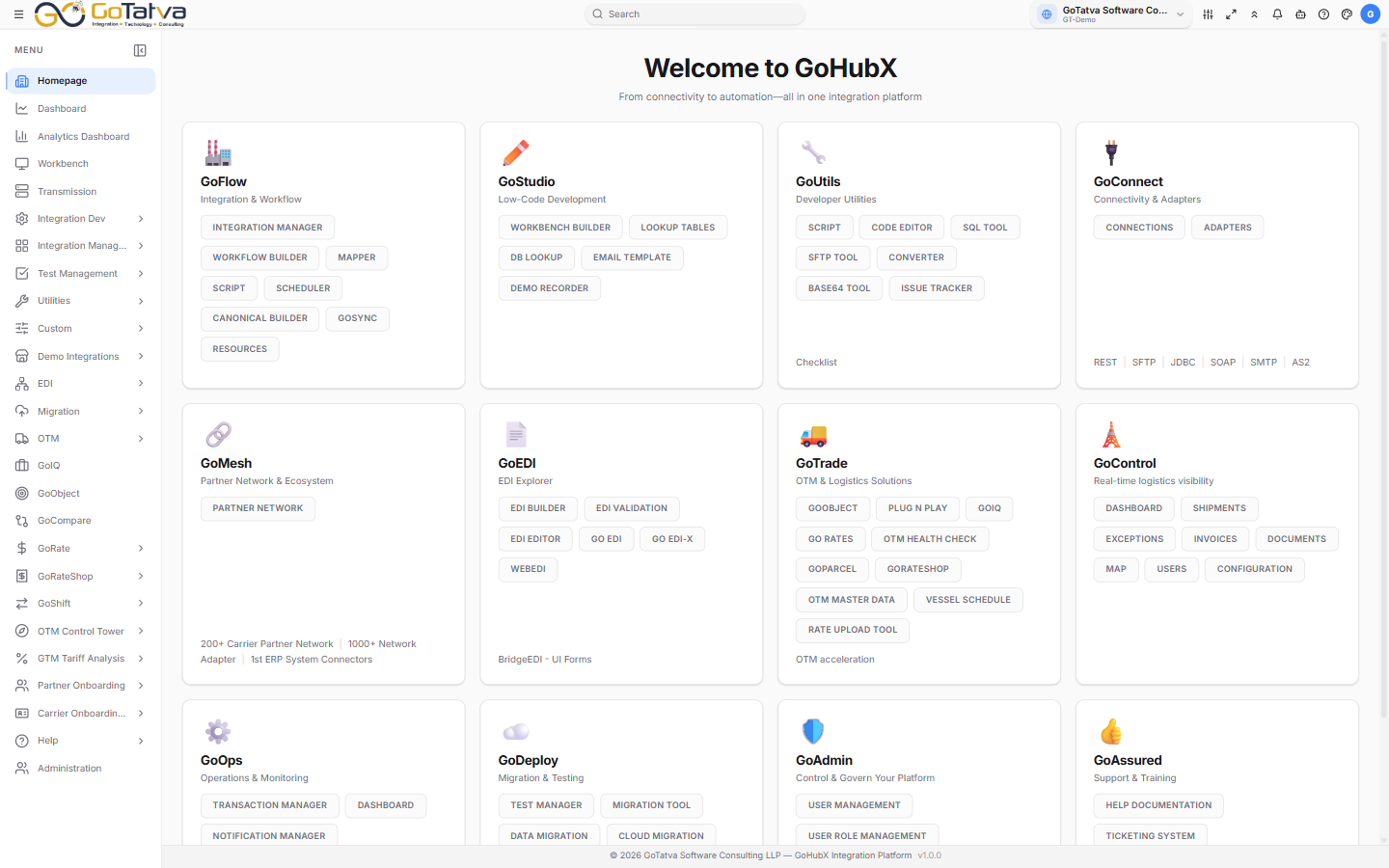Click the RATE UPLOAD TOOL button
1389x868 pixels.
pyautogui.click(x=853, y=630)
